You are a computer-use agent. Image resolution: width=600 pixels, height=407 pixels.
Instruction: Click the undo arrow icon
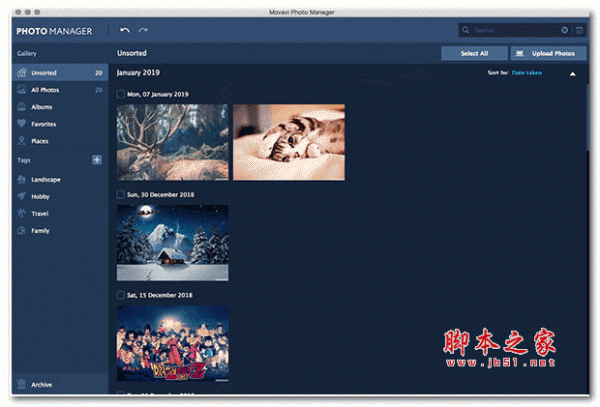(x=125, y=30)
